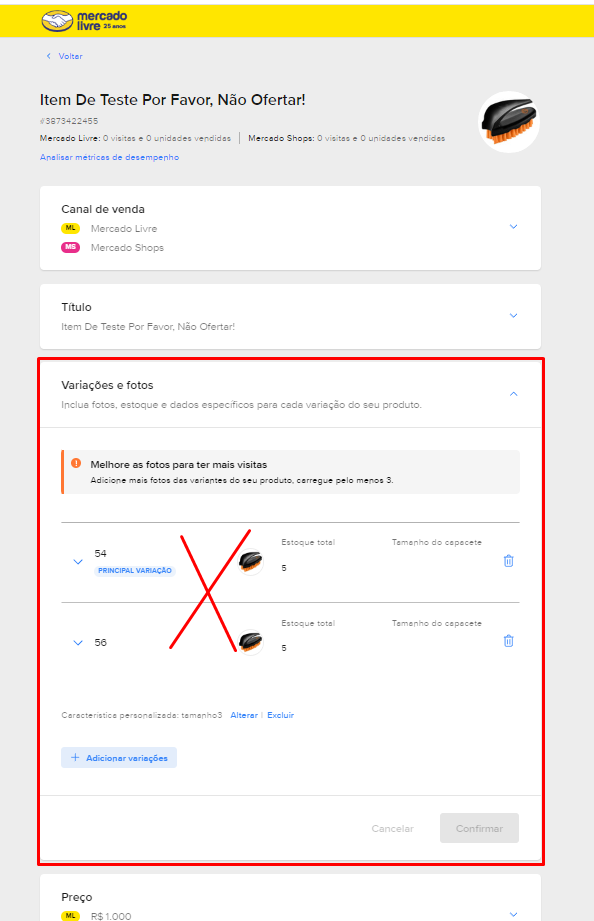Click the Mercado Livre handshake logo
Image resolution: width=594 pixels, height=921 pixels.
coord(57,21)
